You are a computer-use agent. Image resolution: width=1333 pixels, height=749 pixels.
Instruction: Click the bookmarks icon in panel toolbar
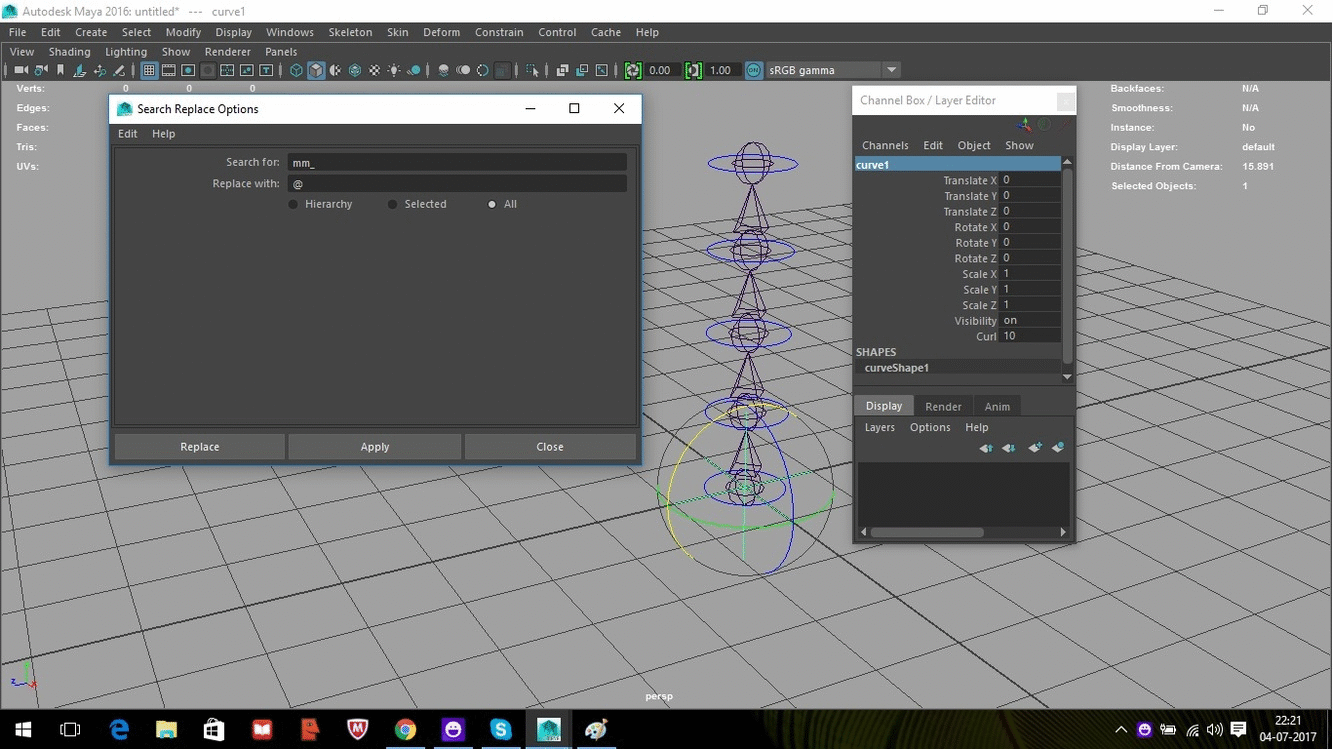(x=60, y=70)
